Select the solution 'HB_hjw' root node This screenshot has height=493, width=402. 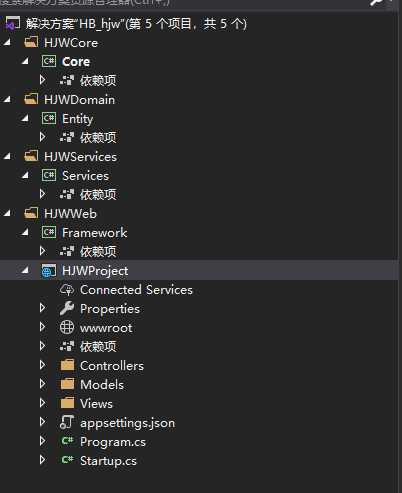coord(136,24)
